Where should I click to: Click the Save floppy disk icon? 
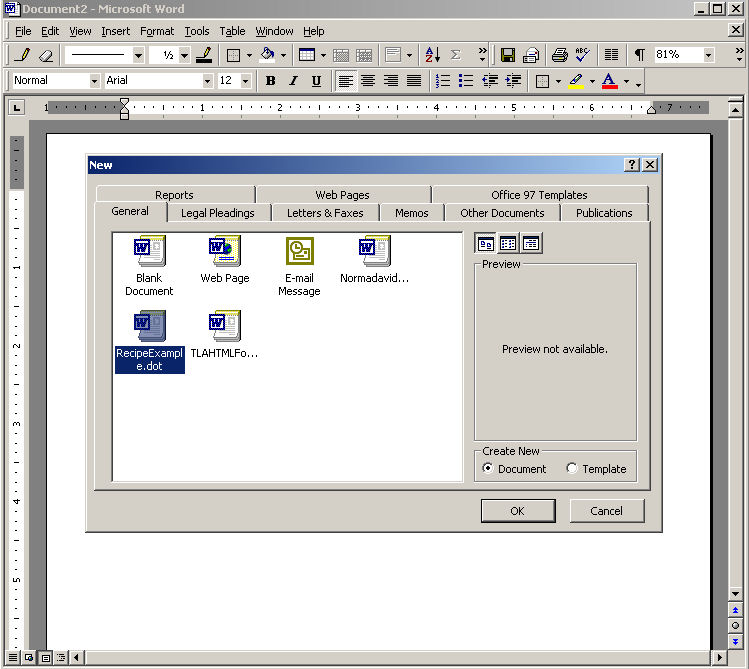(x=508, y=55)
